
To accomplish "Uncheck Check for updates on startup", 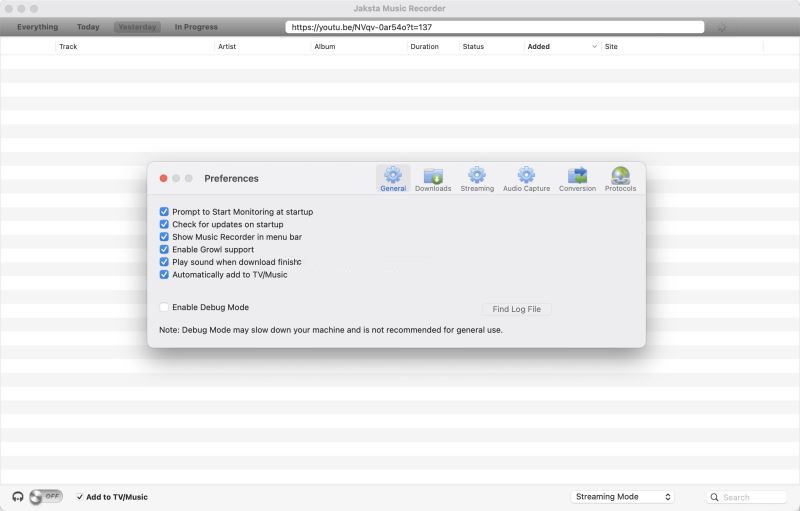I will (164, 224).
